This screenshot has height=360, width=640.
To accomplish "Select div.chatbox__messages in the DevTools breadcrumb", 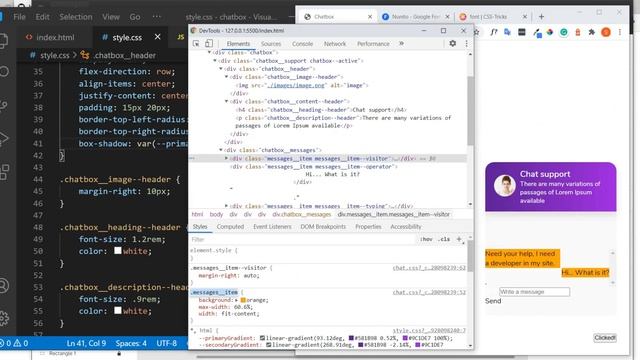I will click(x=302, y=214).
